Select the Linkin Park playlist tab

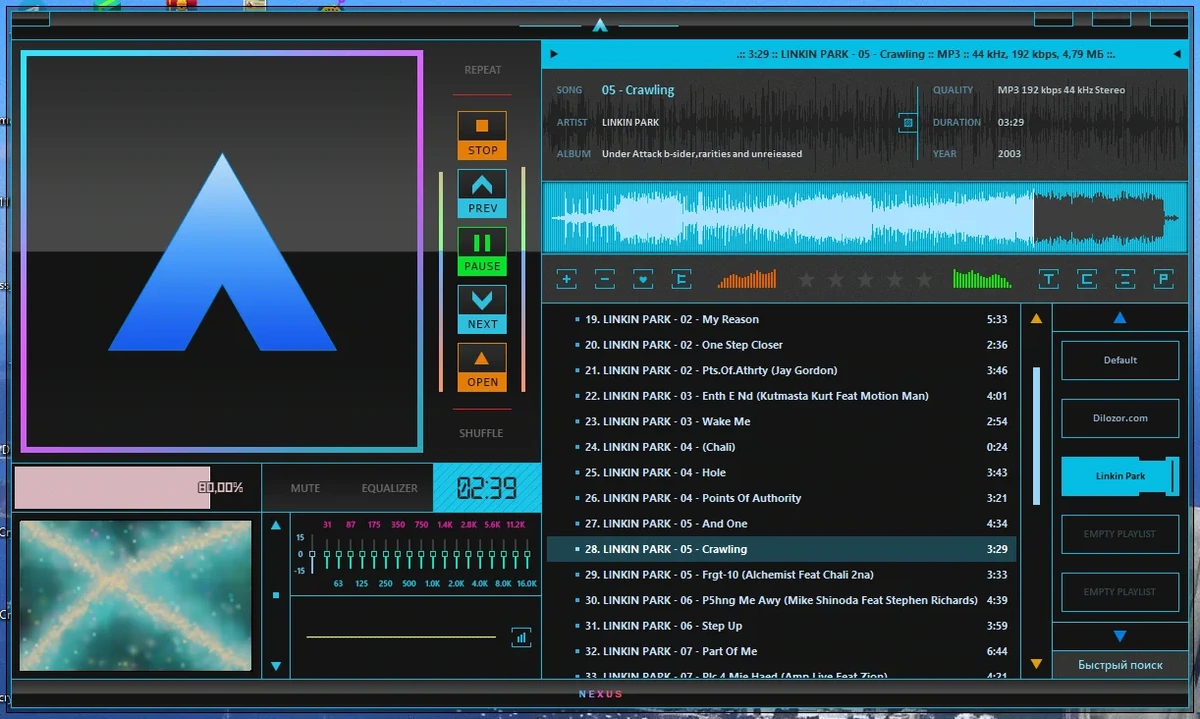pos(1120,476)
